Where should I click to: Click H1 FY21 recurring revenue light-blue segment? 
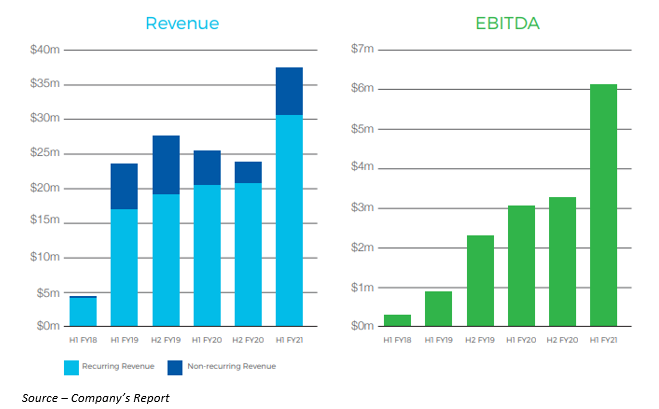pyautogui.click(x=289, y=220)
